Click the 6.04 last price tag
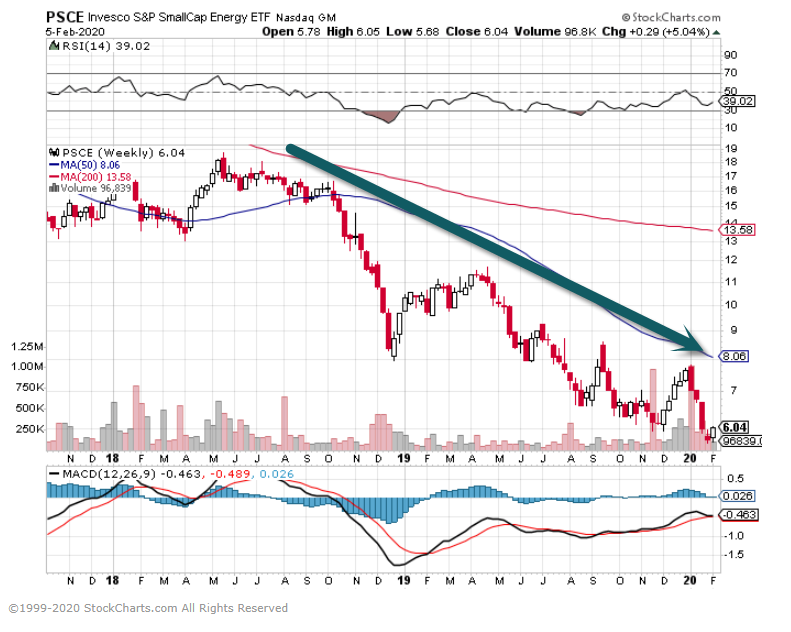This screenshot has width=791, height=632. [734, 428]
